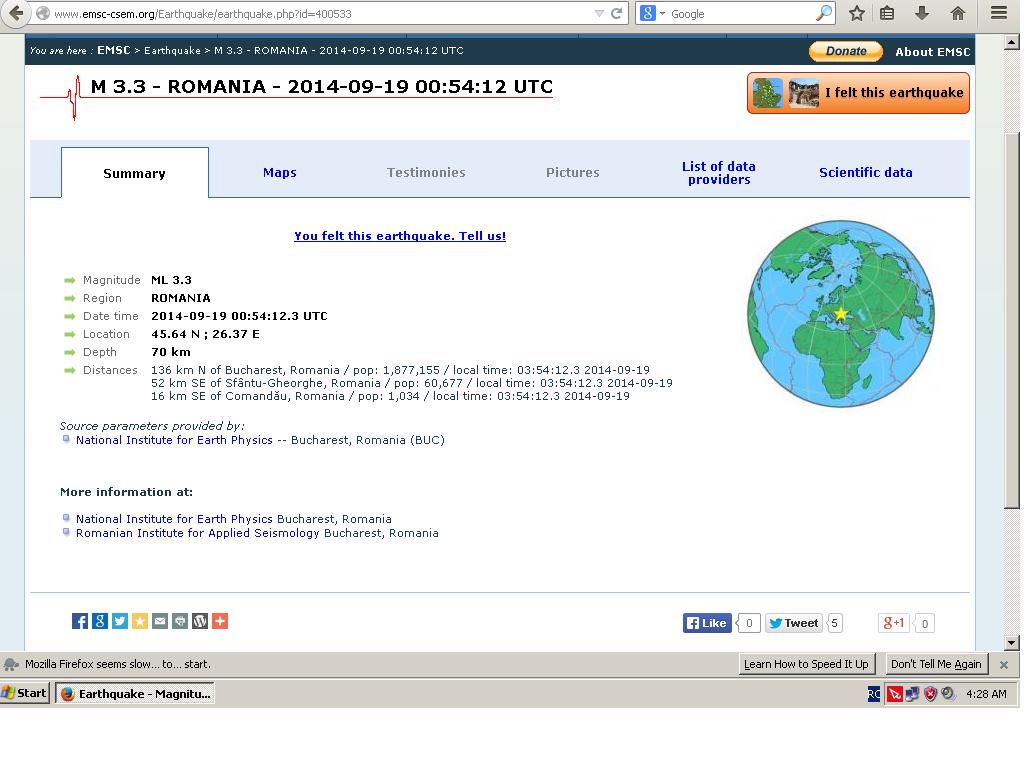Open the Firefox downloads arrow icon
The width and height of the screenshot is (1024, 768).
point(922,13)
